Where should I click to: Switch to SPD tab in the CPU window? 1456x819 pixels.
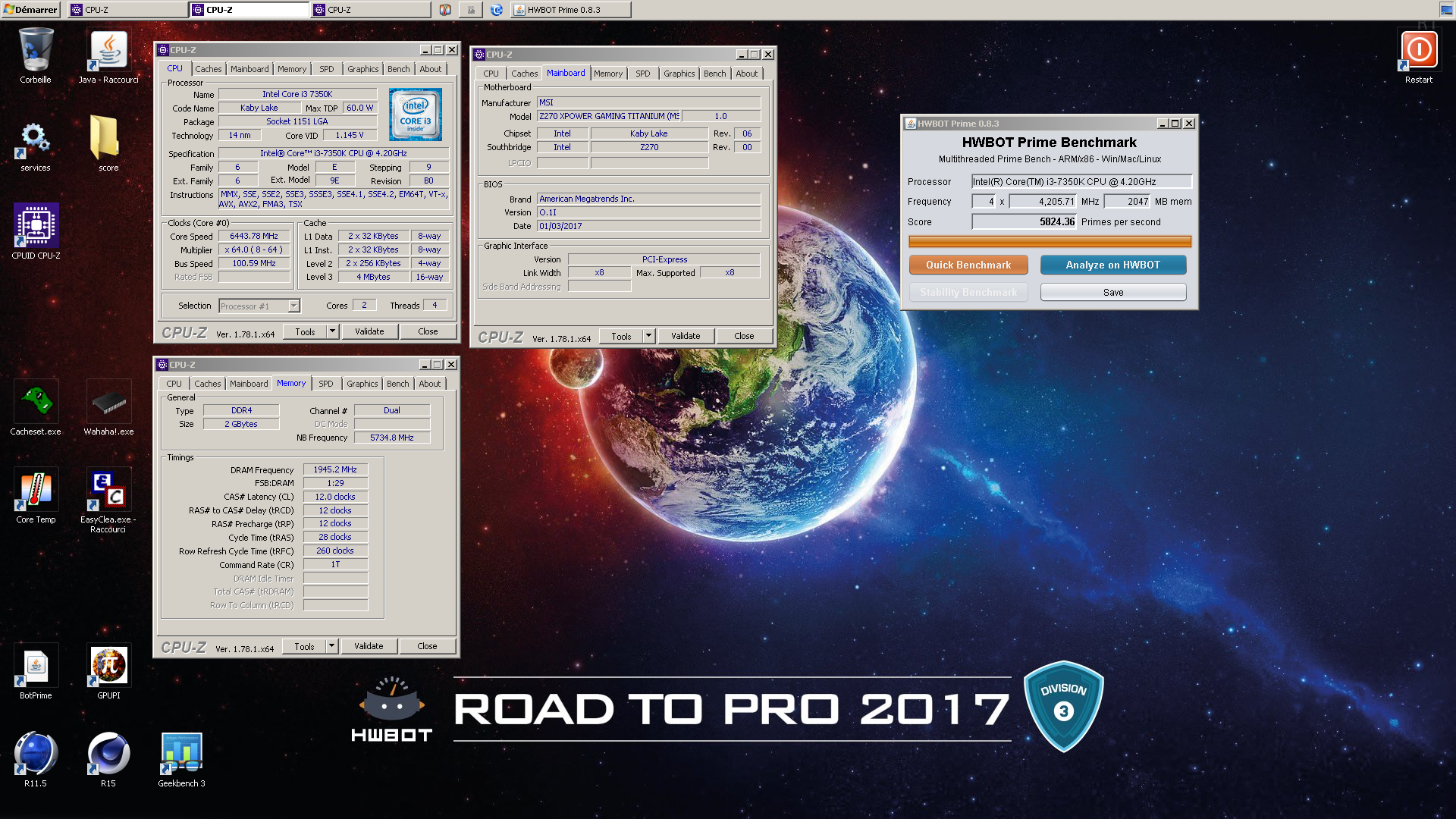tap(326, 69)
